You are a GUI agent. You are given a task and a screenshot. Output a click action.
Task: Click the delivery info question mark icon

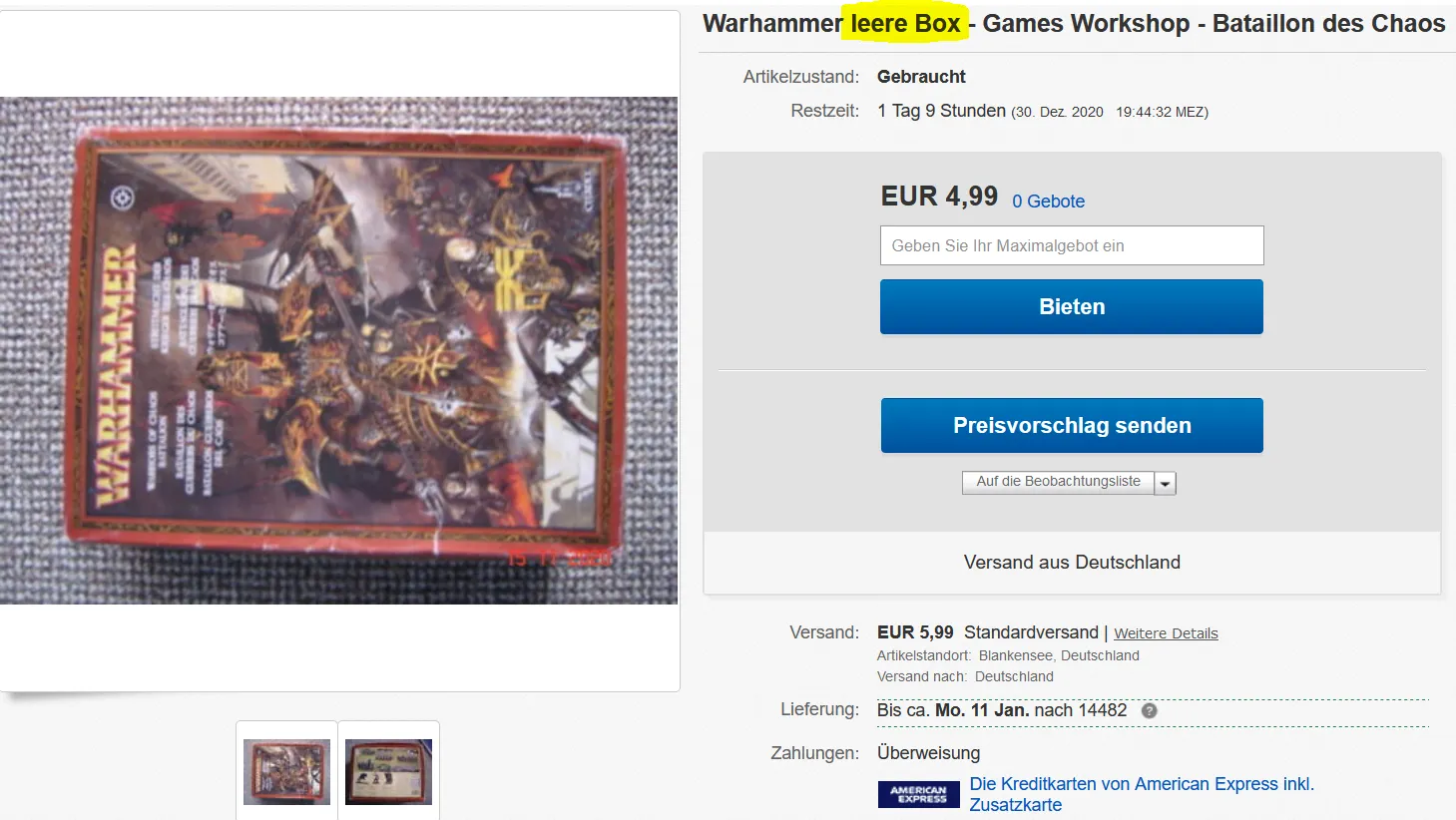click(x=1149, y=711)
